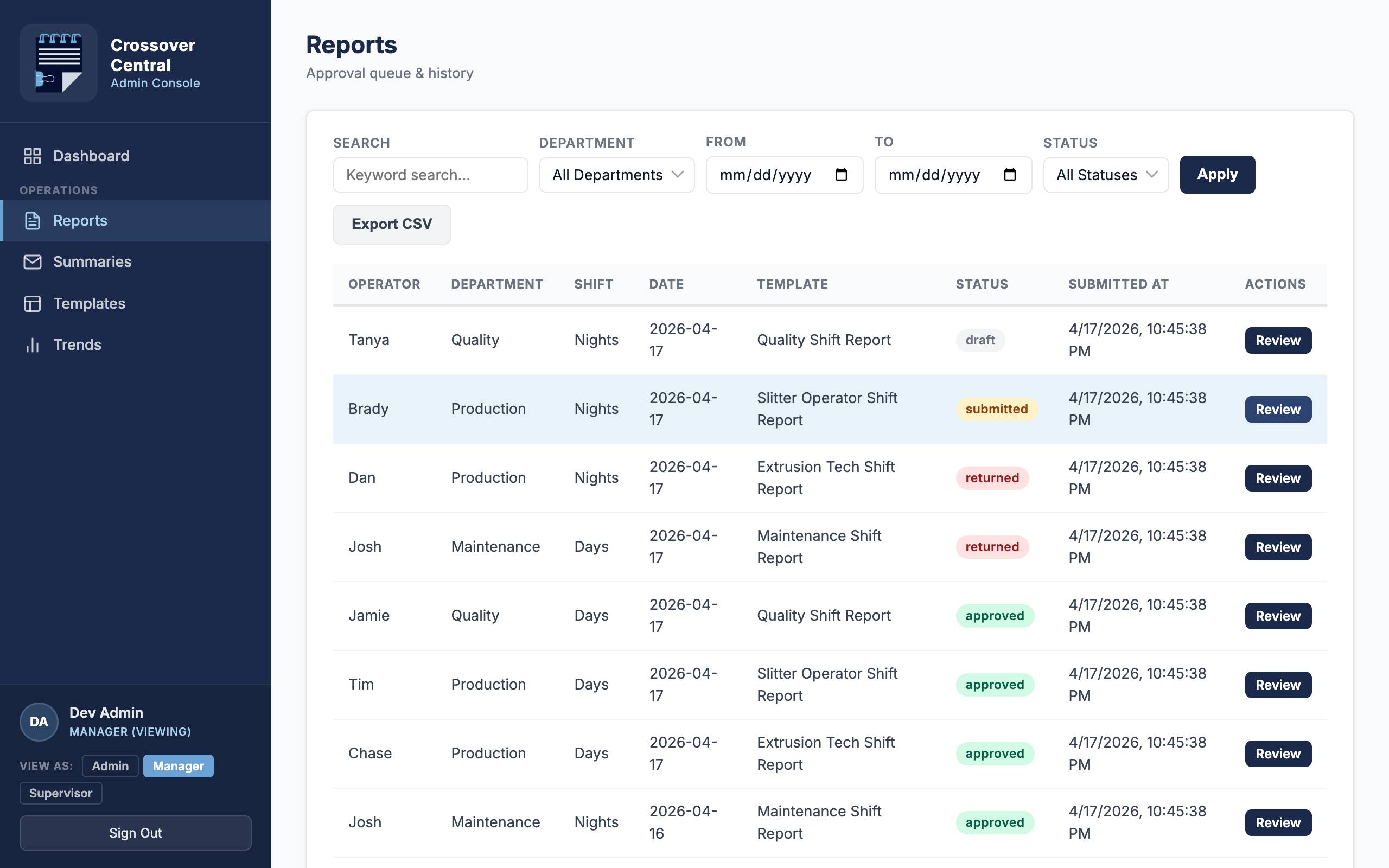
Task: Review Josh's Nights Maintenance report
Action: [1278, 822]
